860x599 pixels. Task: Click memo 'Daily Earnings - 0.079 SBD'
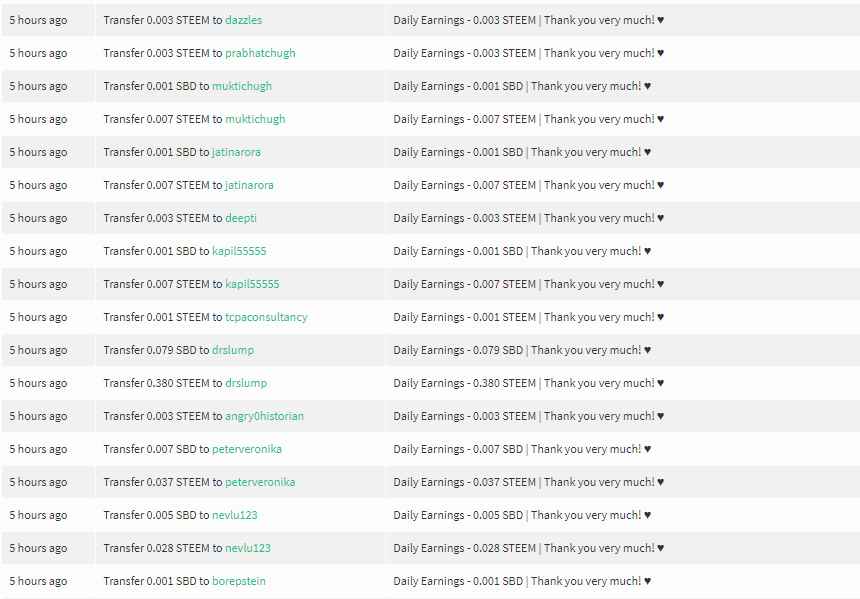458,350
